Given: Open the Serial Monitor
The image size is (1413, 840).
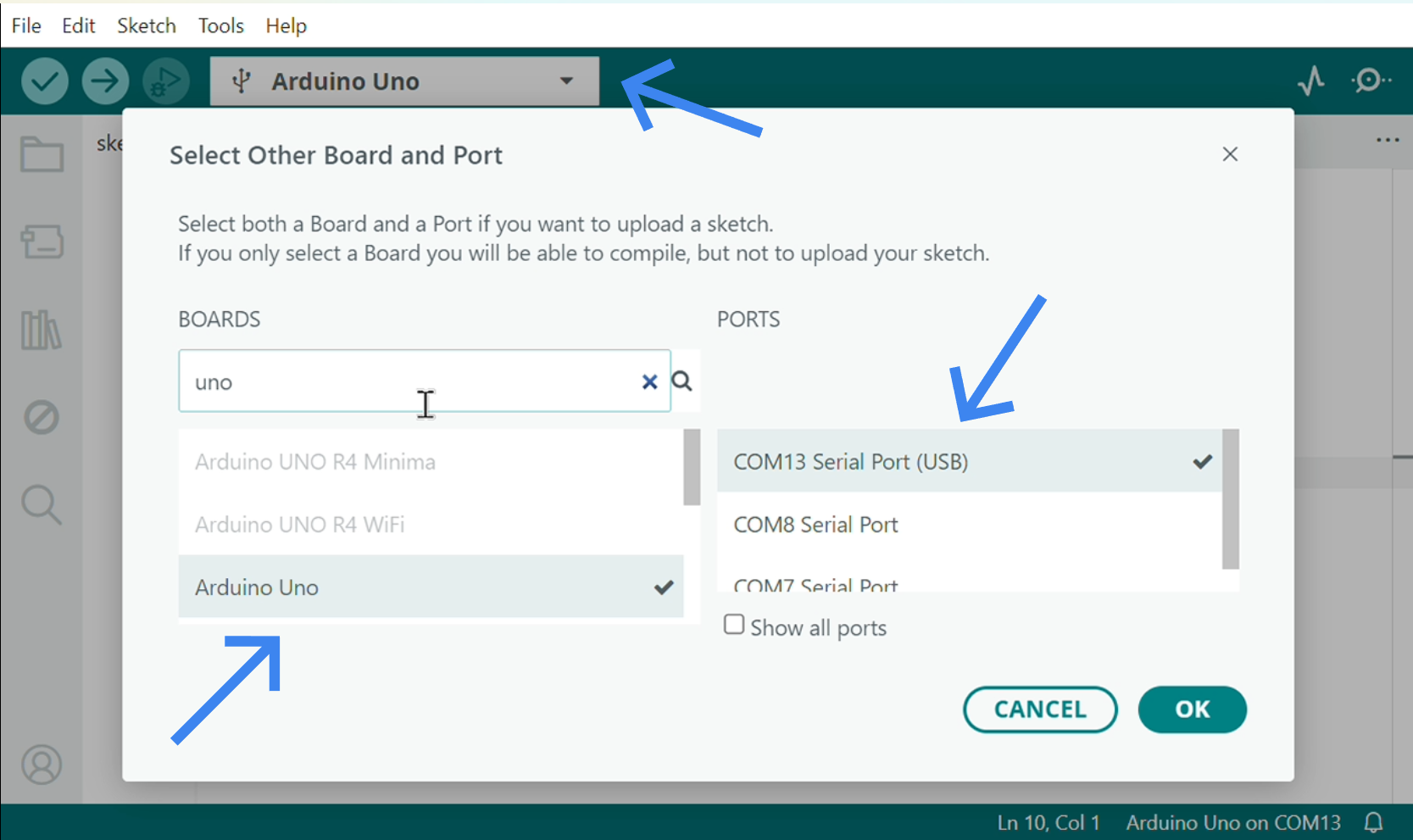Looking at the screenshot, I should 1370,81.
